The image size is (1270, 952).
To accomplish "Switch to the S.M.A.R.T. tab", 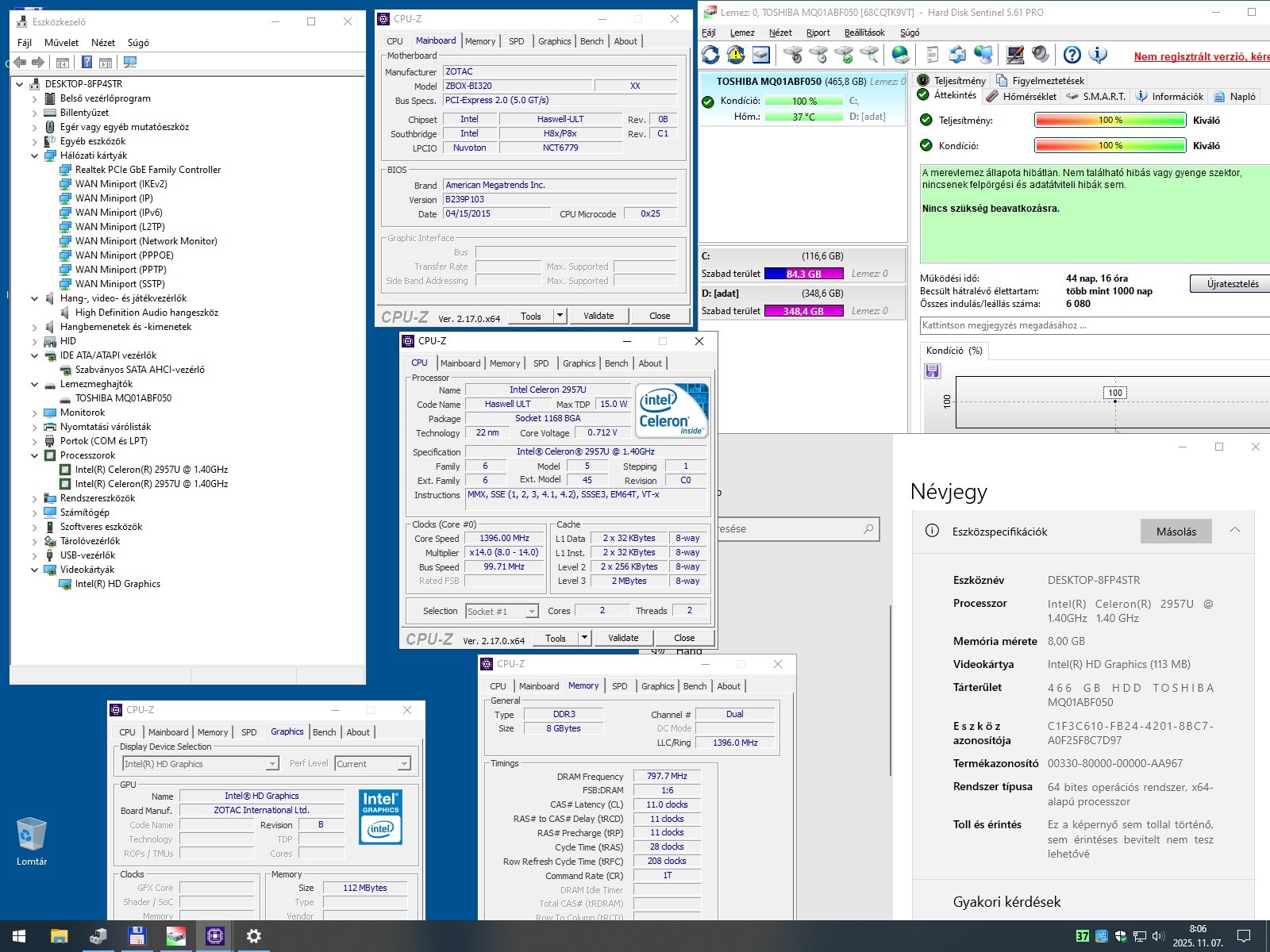I will [1097, 96].
